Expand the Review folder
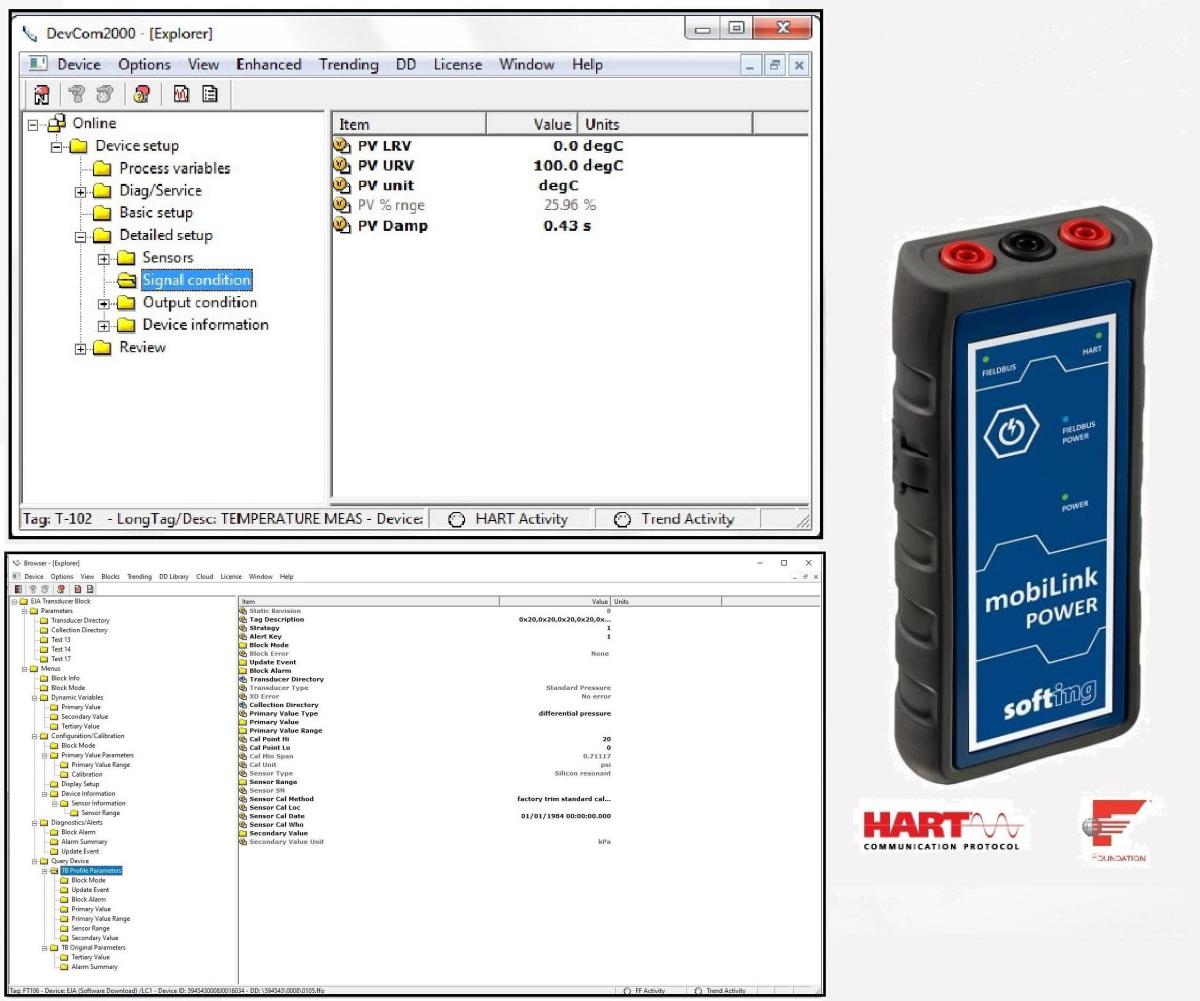Viewport: 1200px width, 1001px height. [x=82, y=349]
